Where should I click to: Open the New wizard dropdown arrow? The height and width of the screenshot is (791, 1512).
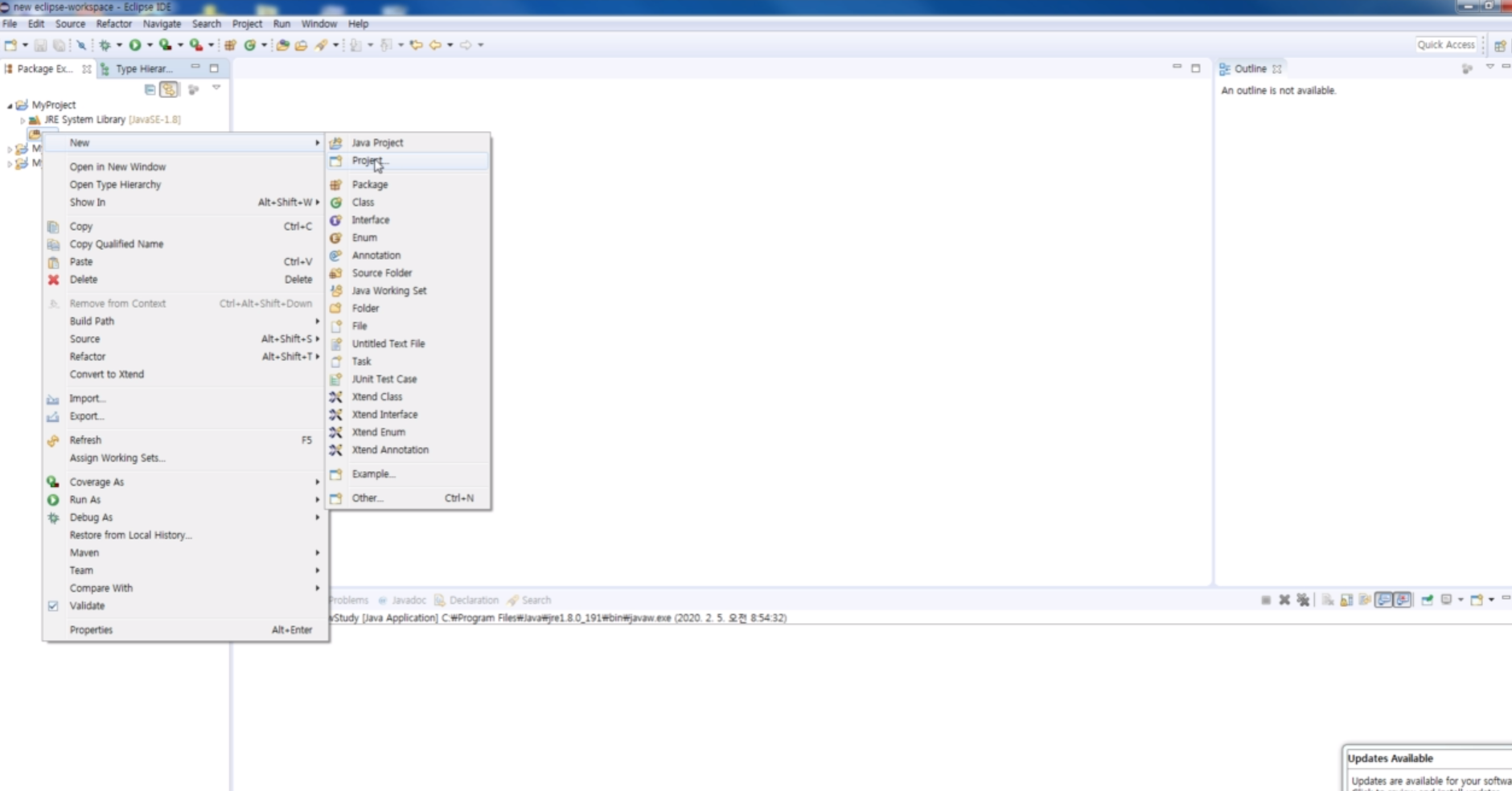pyautogui.click(x=25, y=45)
